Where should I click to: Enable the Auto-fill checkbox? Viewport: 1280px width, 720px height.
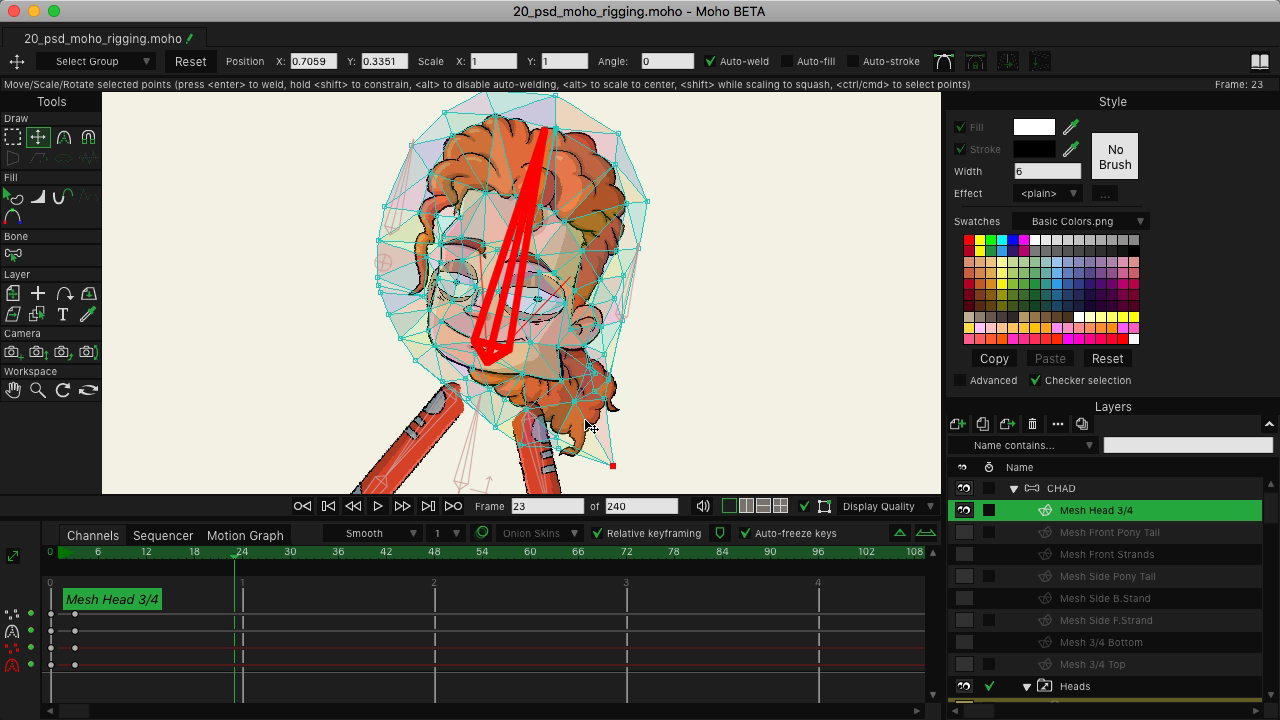pyautogui.click(x=786, y=62)
